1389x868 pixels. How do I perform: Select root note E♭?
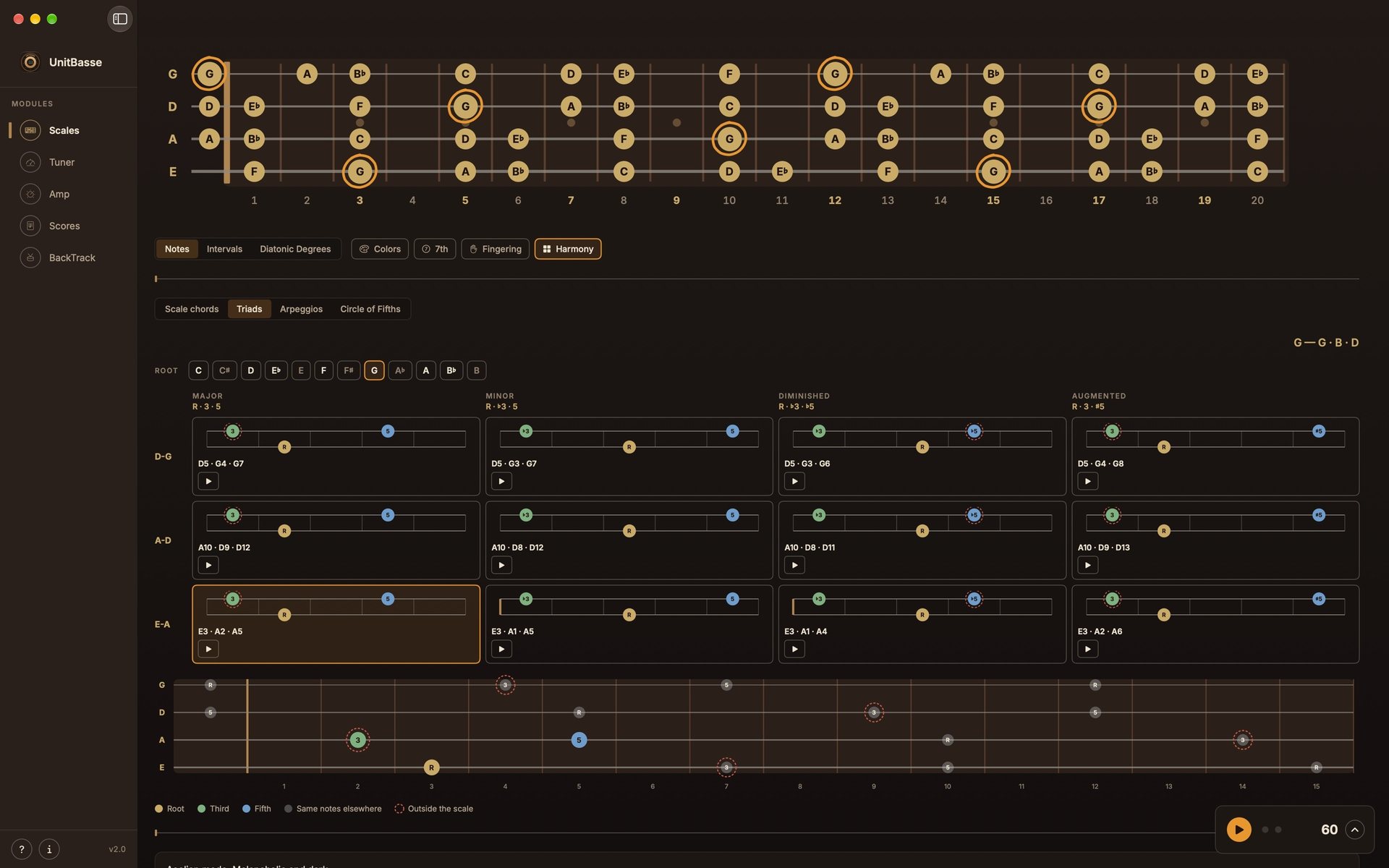click(x=276, y=370)
